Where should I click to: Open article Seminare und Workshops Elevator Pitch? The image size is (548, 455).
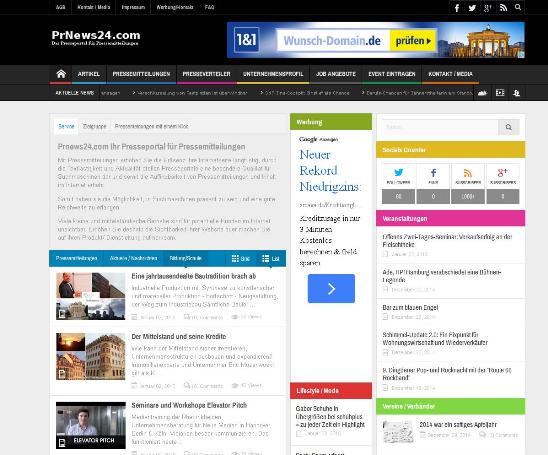(189, 405)
